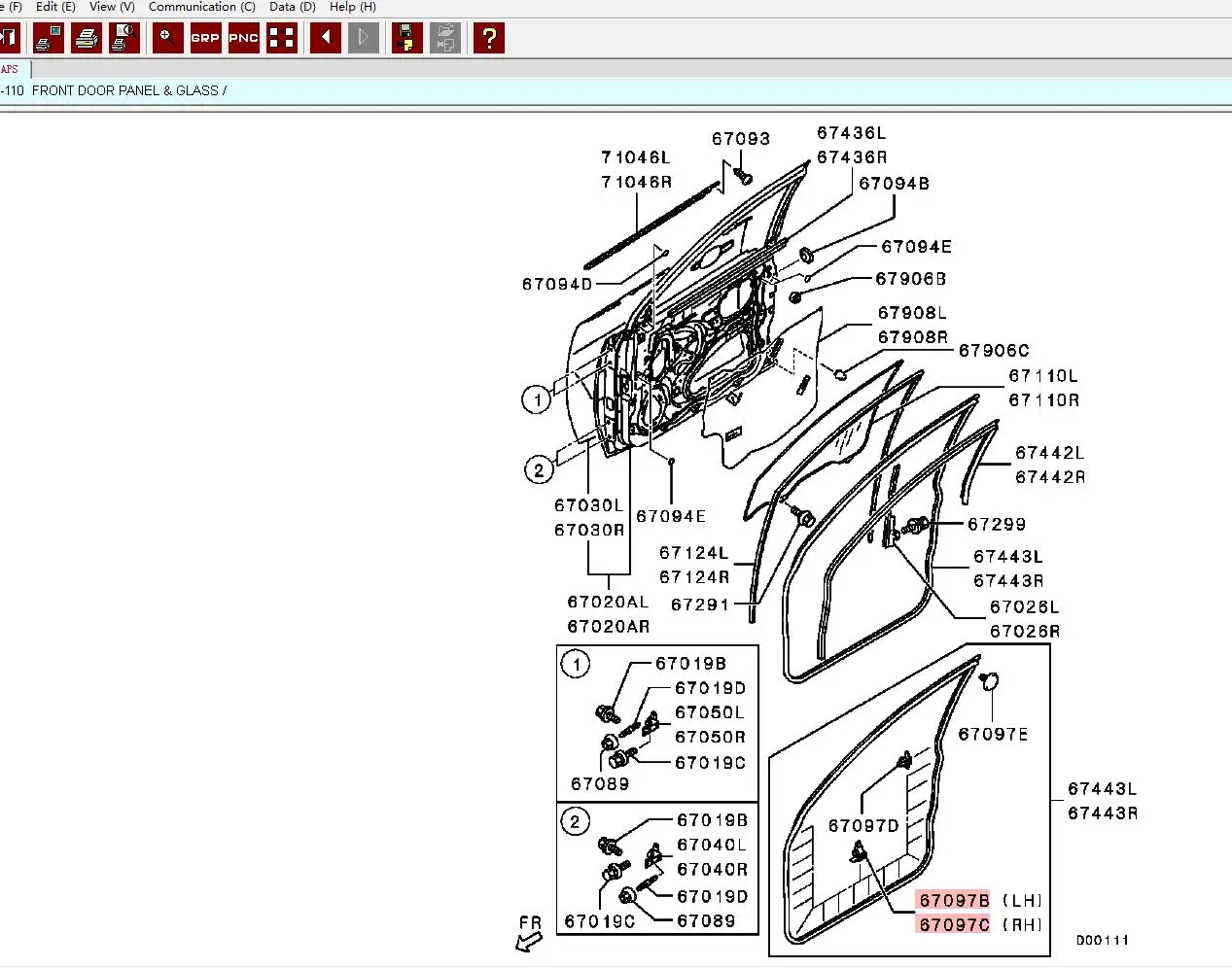Open the Edit (E) menu

55,7
